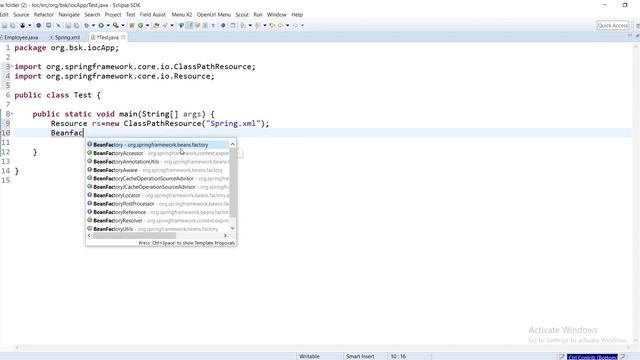Click the class icon beside BeanFactoryAccessor proposal

coord(89,153)
